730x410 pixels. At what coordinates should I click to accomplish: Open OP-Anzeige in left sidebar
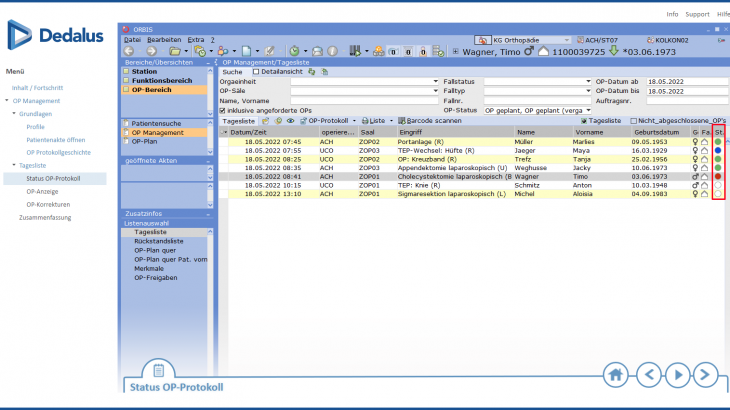(42, 191)
